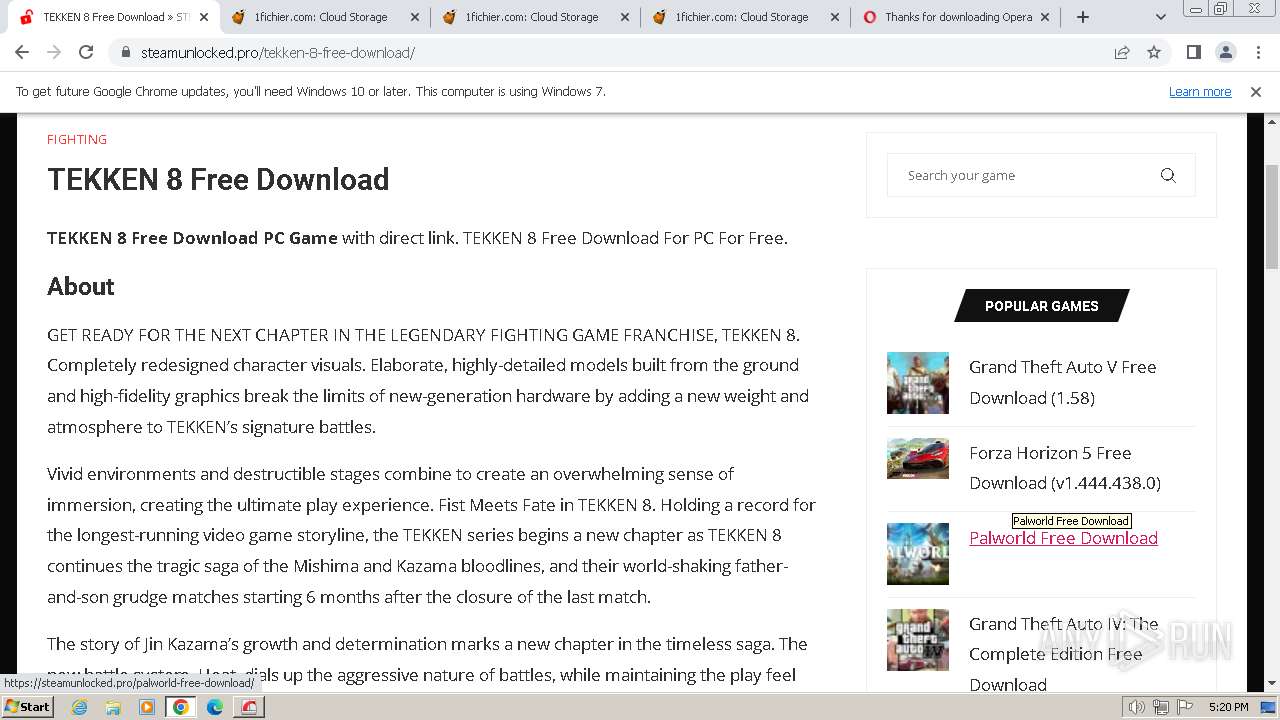Click the browser forward arrow
1280x720 pixels.
tap(54, 53)
